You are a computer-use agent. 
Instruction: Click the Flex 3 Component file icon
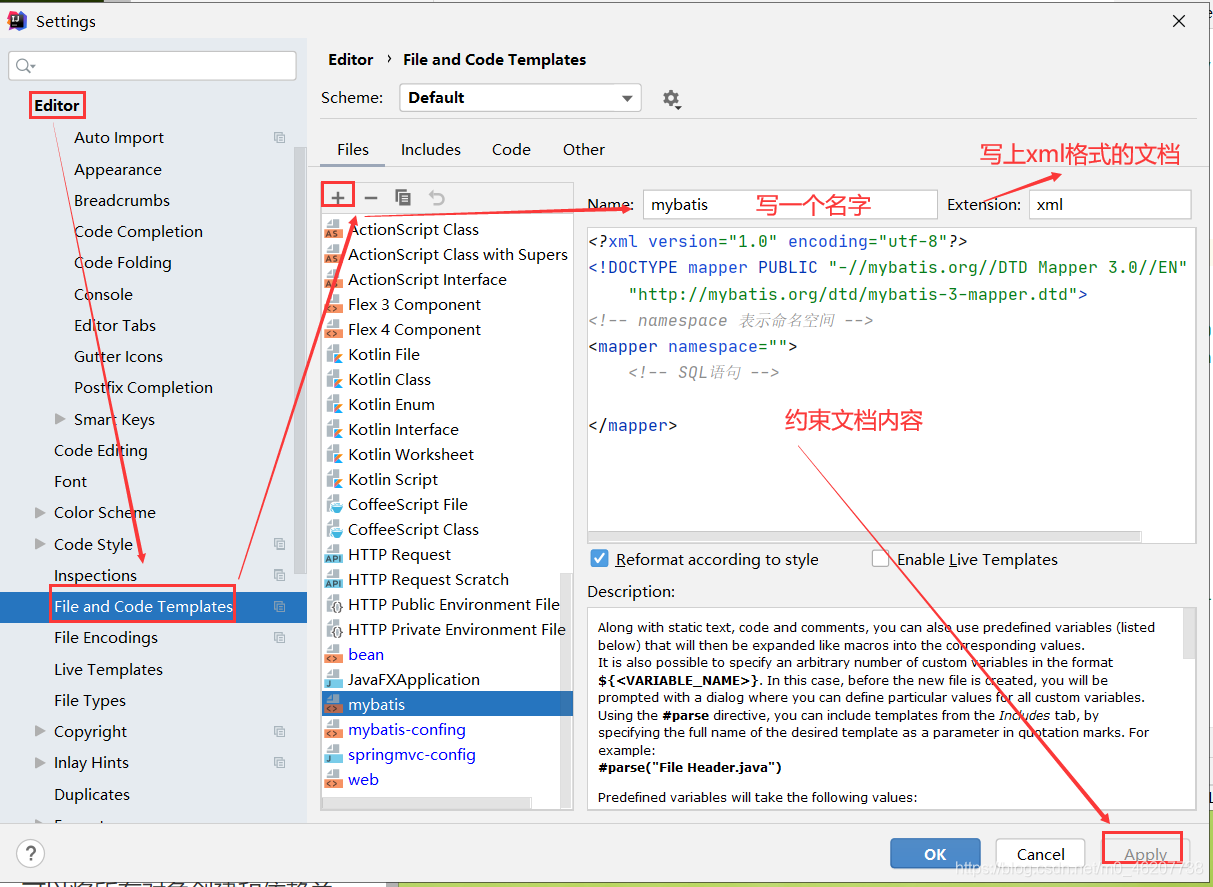333,305
